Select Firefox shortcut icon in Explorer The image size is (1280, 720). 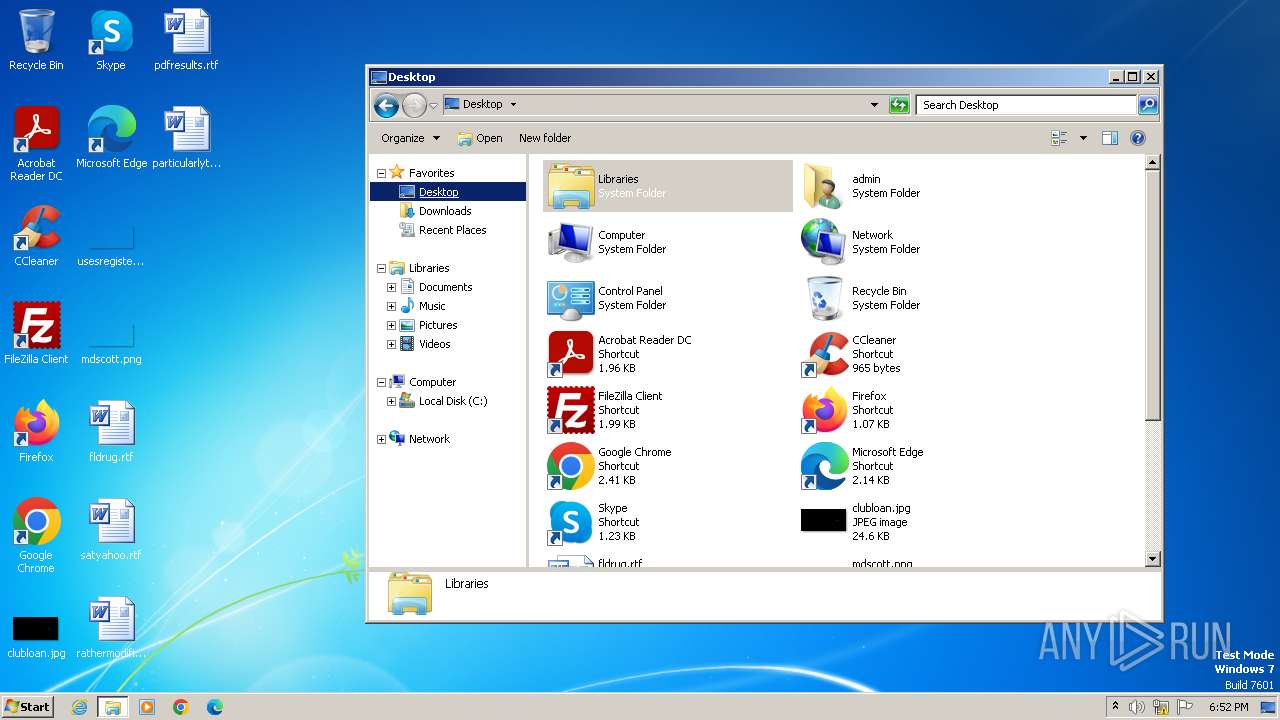tap(824, 410)
